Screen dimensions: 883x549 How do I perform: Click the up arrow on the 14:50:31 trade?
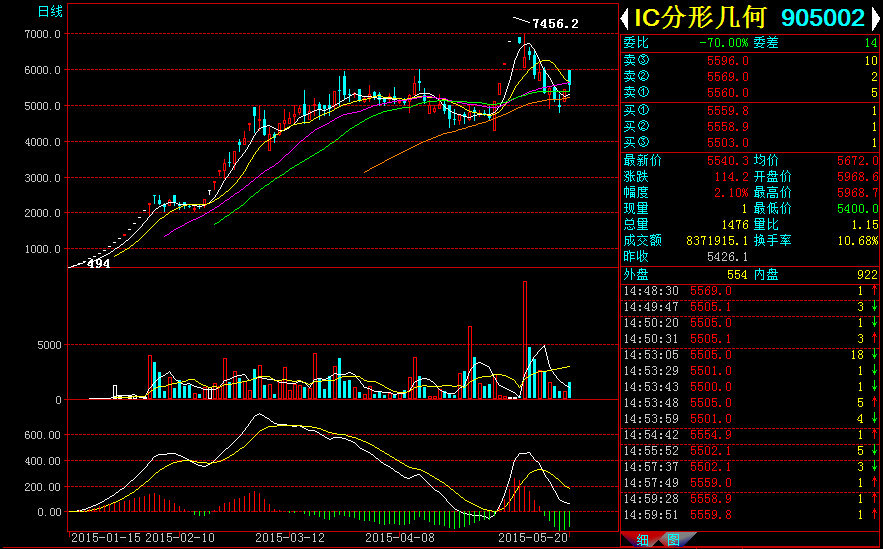(x=875, y=338)
